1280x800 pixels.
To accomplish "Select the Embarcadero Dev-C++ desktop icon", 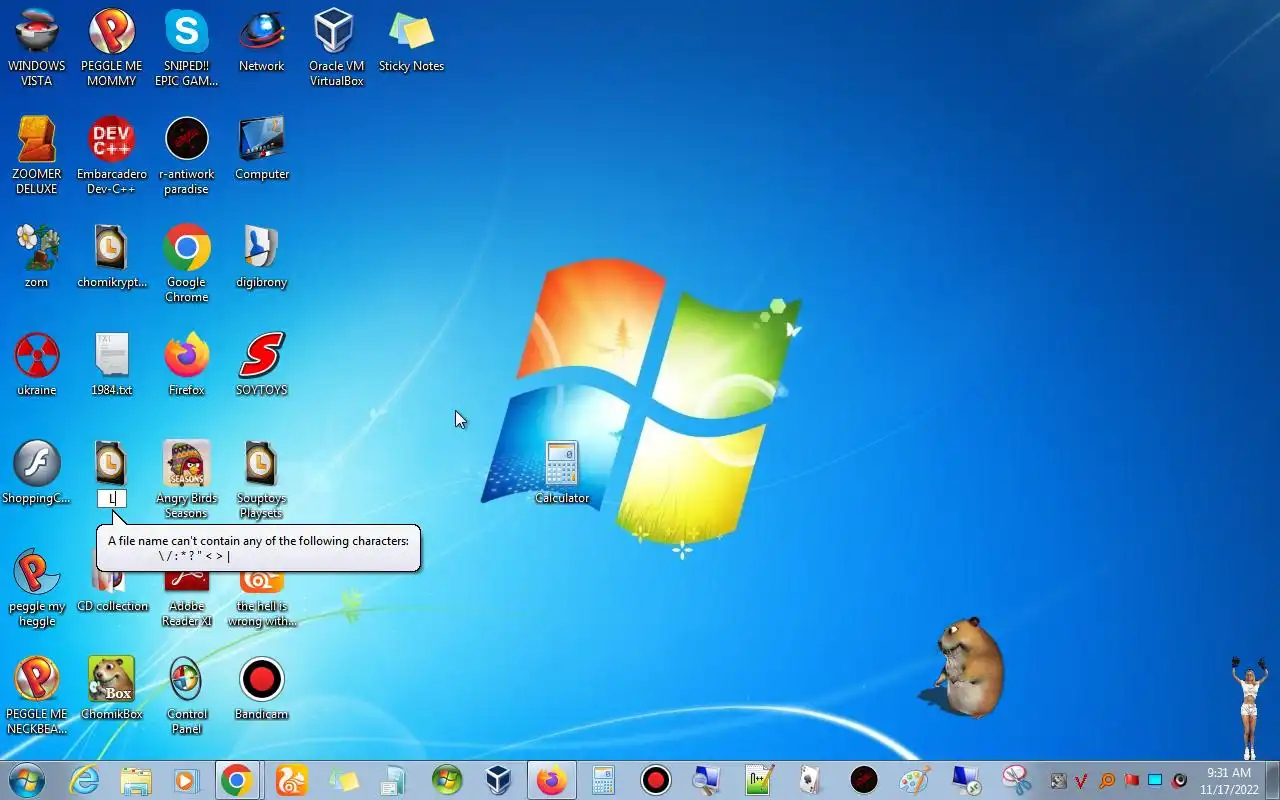I will pos(112,156).
